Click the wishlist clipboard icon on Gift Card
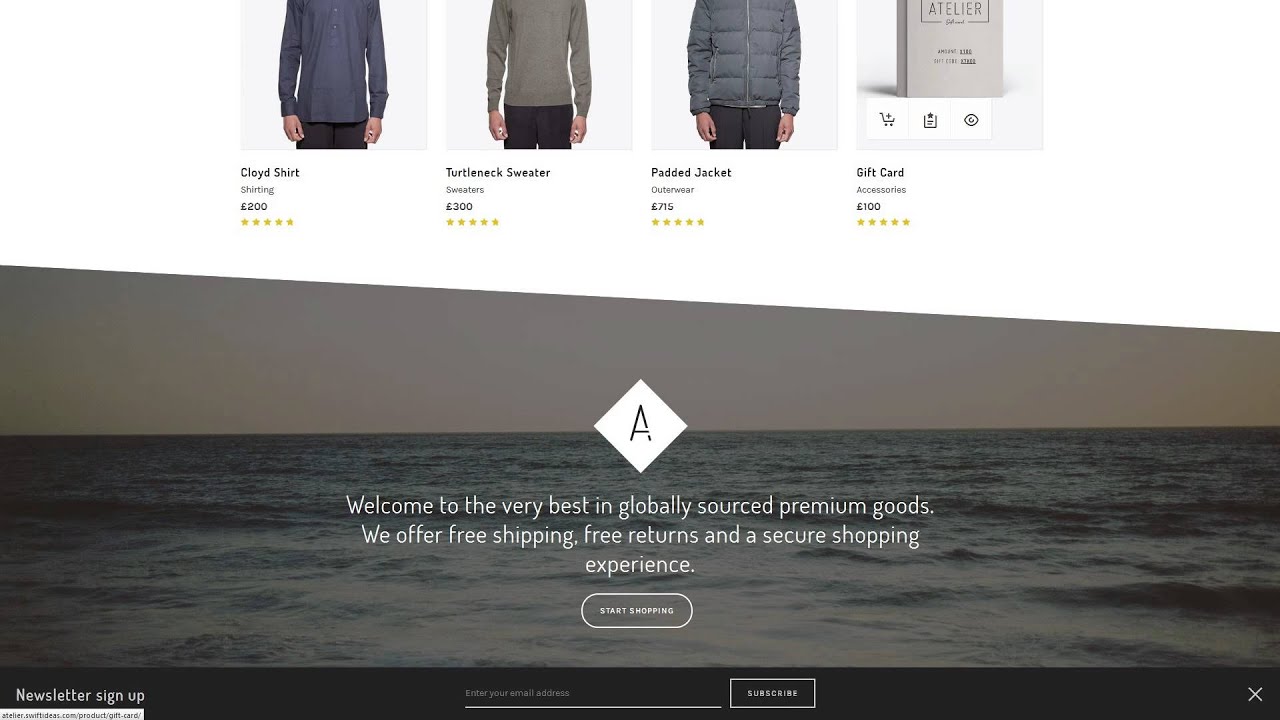 click(930, 120)
